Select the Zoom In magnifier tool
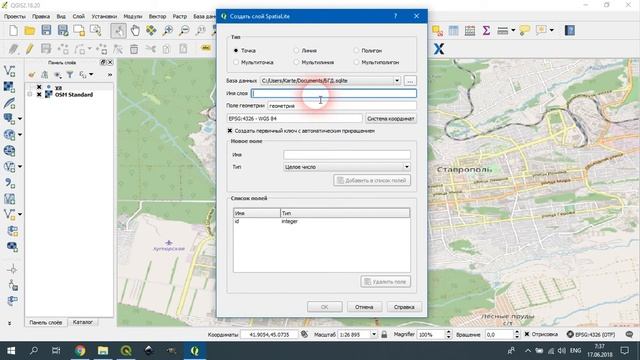 click(x=168, y=31)
